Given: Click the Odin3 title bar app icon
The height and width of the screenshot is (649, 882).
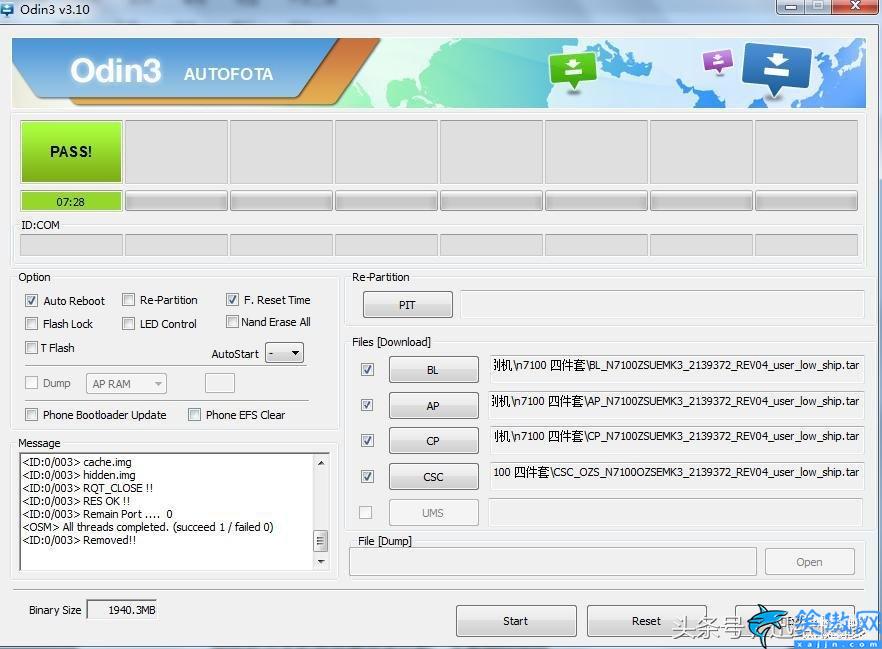Looking at the screenshot, I should tap(6, 10).
